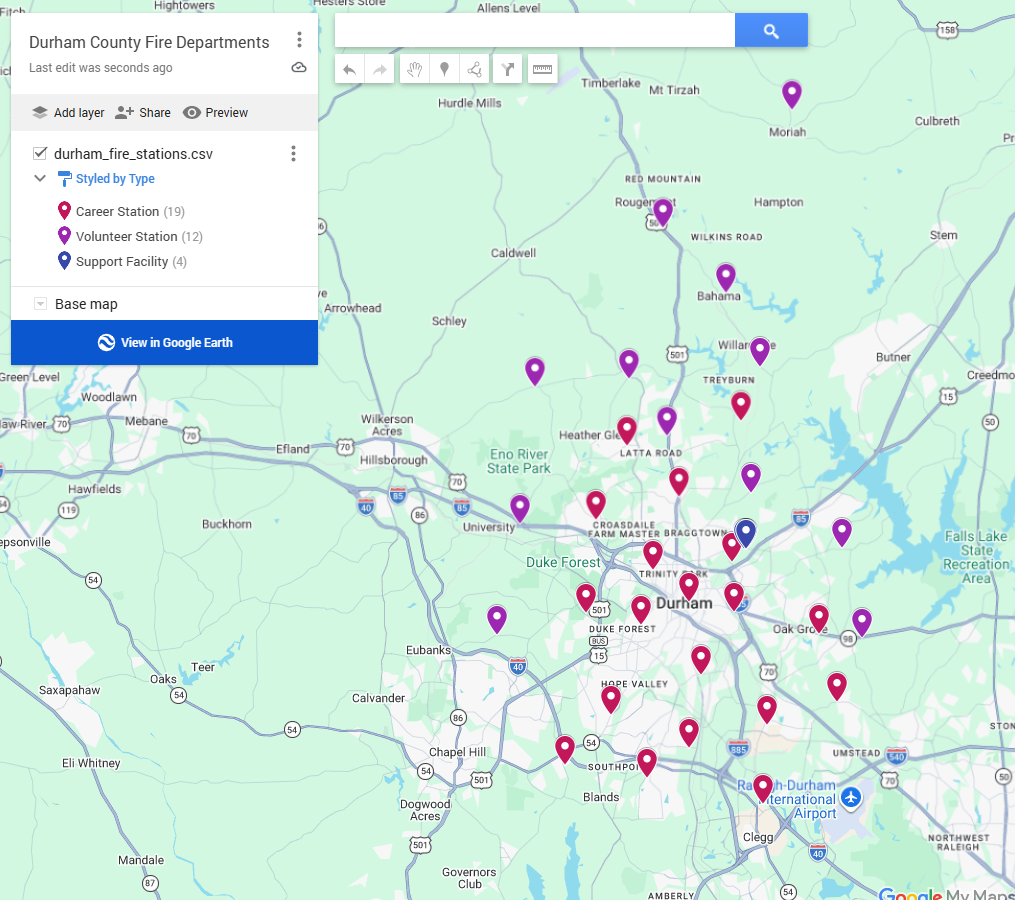Uncheck the durham_fire_stations.csv layer checkbox

(40, 153)
